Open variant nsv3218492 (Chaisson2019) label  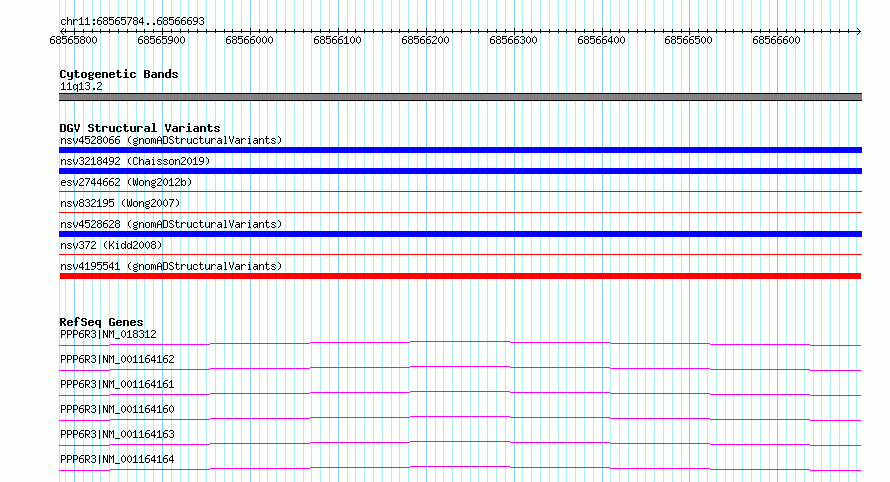pos(135,161)
